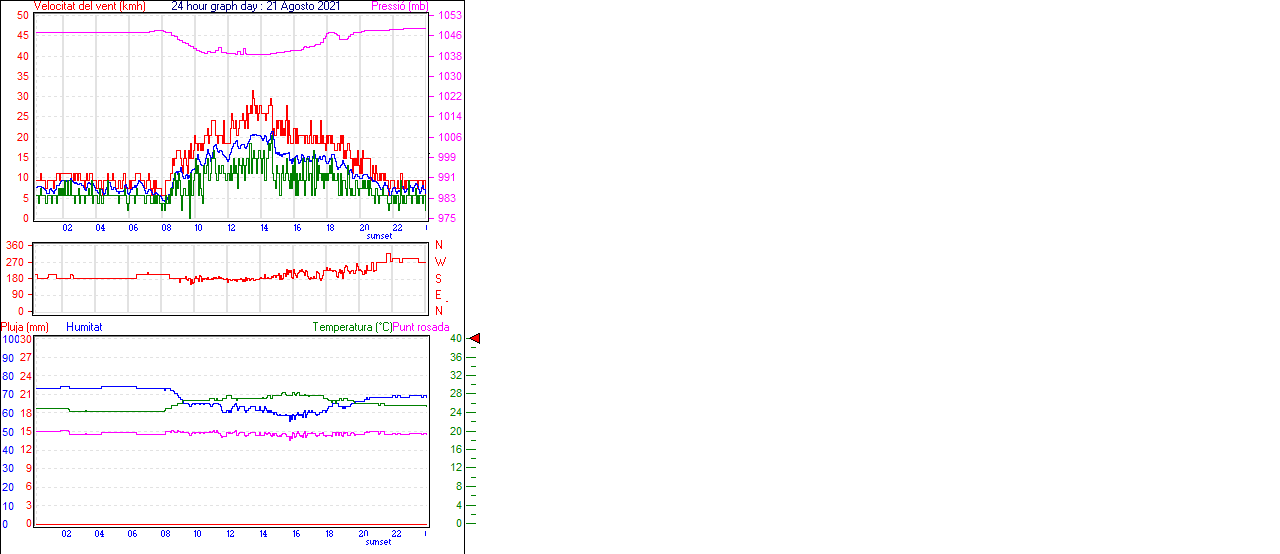Viewport: 1280px width, 554px height.
Task: Click the 'S' compass letter on the wind direction graph
Action: pos(438,279)
